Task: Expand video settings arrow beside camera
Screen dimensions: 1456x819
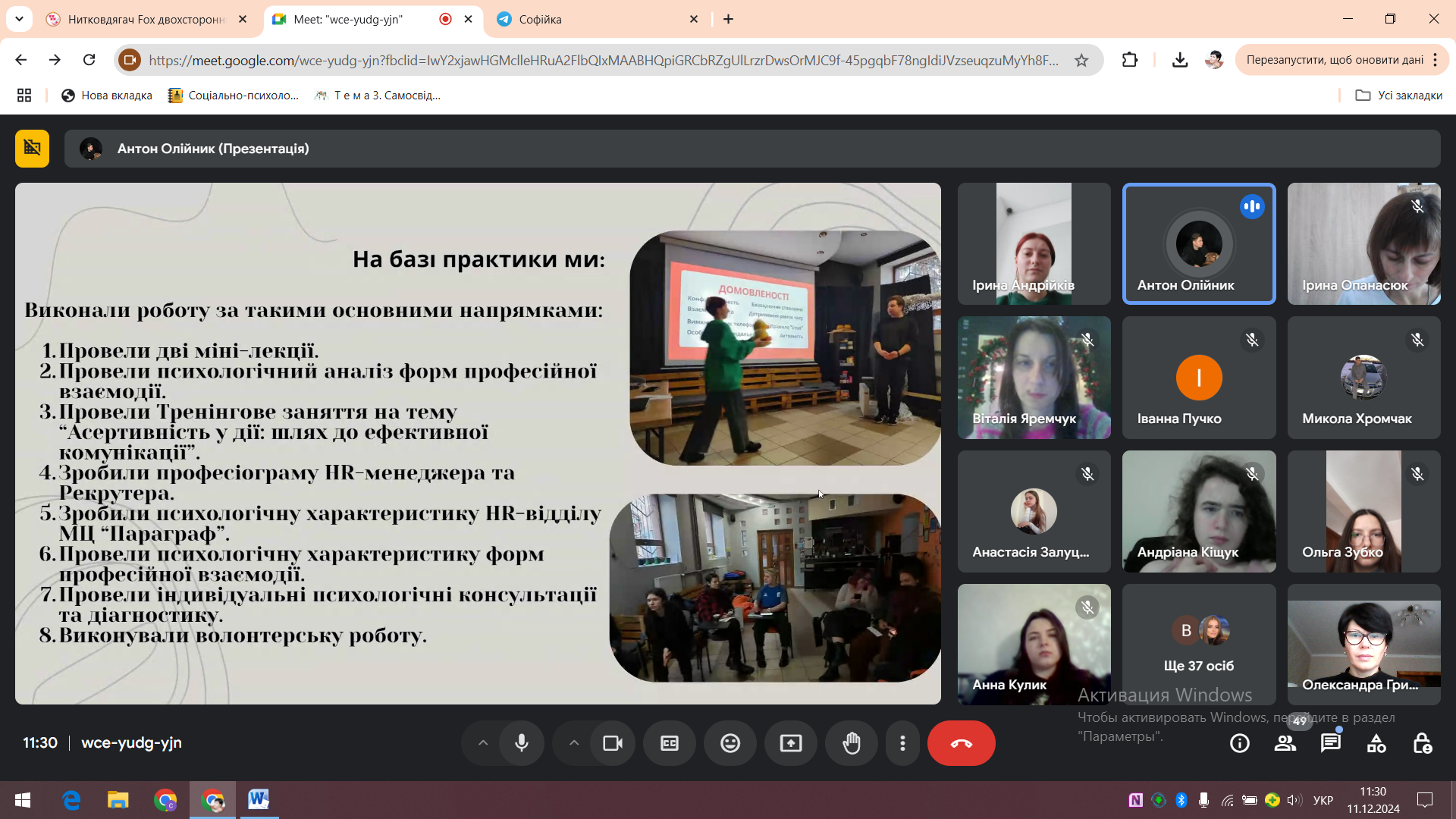Action: [573, 743]
